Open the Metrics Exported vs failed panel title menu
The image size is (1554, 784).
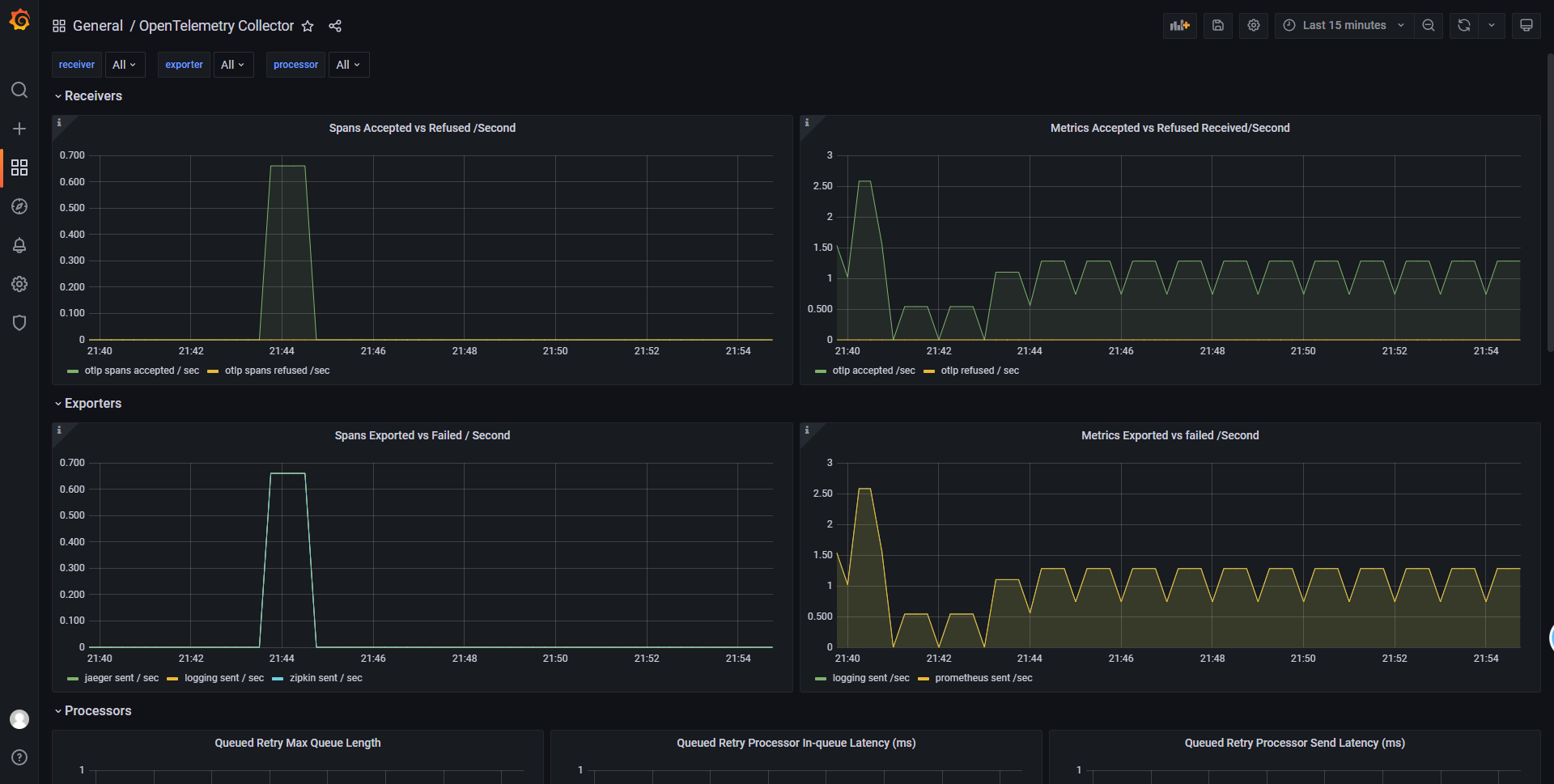click(1170, 435)
